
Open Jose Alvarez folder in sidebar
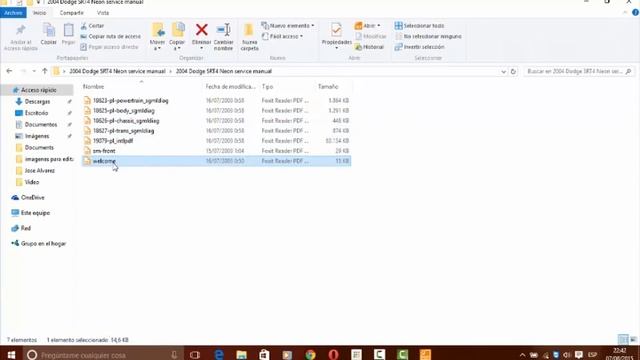click(x=39, y=171)
